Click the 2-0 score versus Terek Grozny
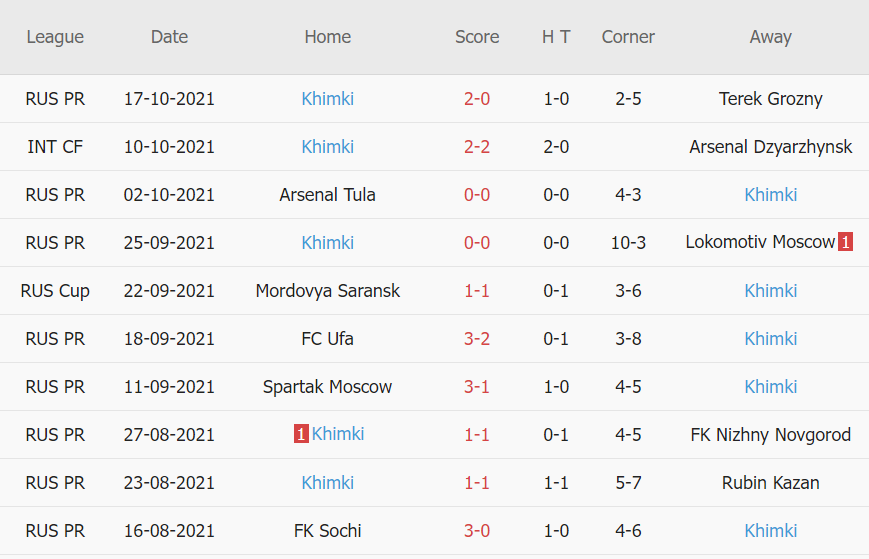 477,99
